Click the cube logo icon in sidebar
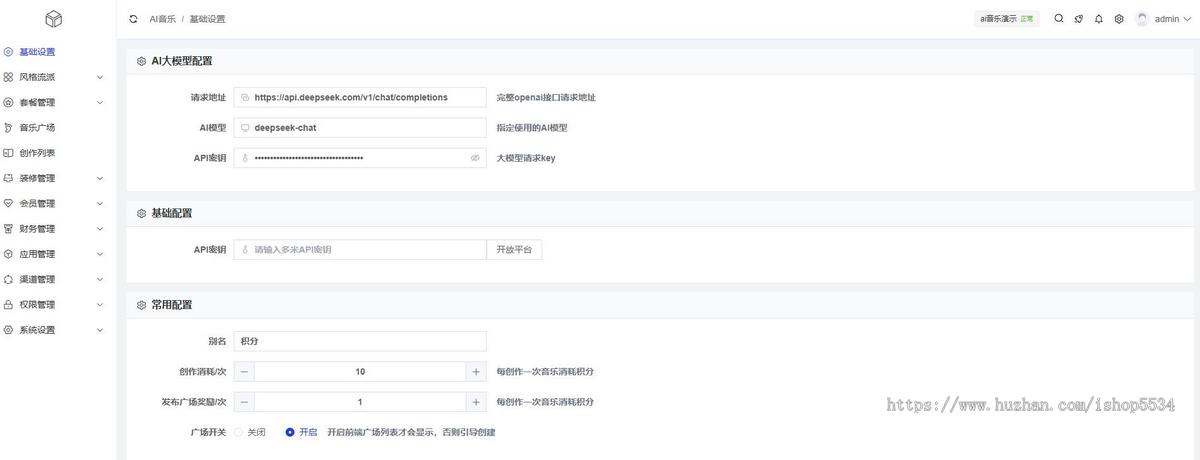 (54, 18)
